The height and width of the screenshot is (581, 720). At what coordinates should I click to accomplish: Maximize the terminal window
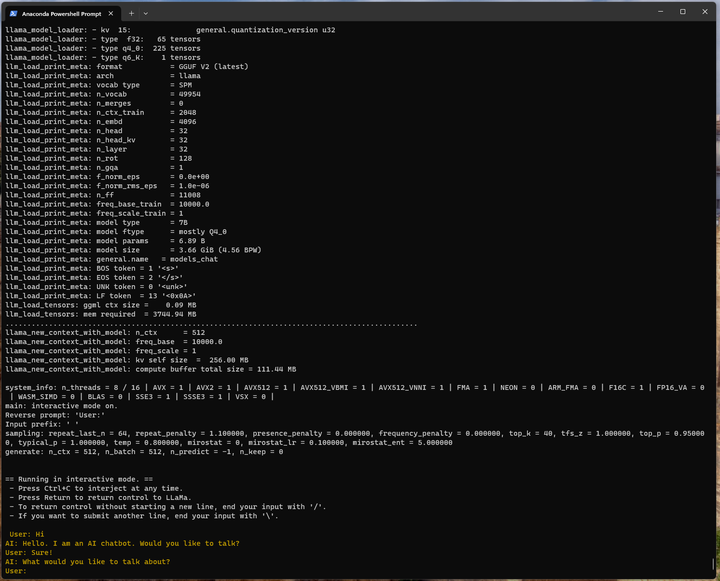[682, 12]
